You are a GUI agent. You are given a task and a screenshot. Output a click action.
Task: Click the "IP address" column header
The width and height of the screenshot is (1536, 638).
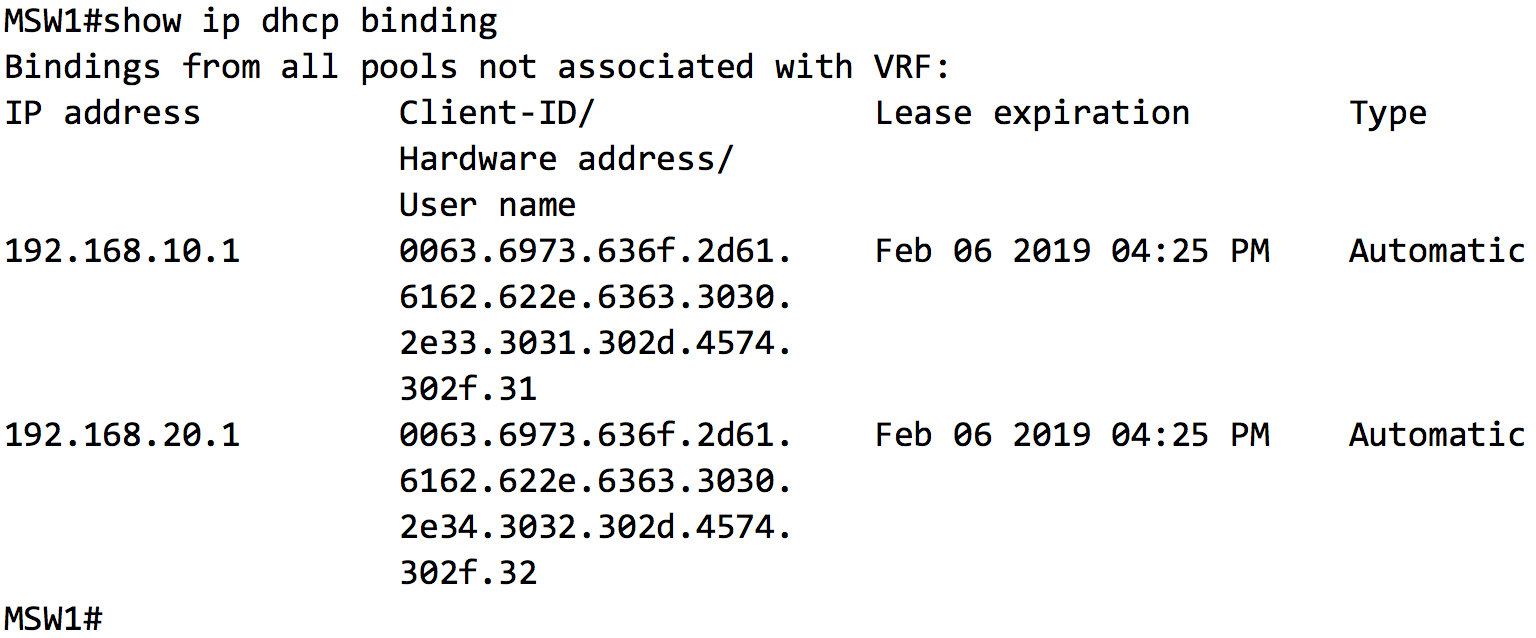pyautogui.click(x=102, y=113)
